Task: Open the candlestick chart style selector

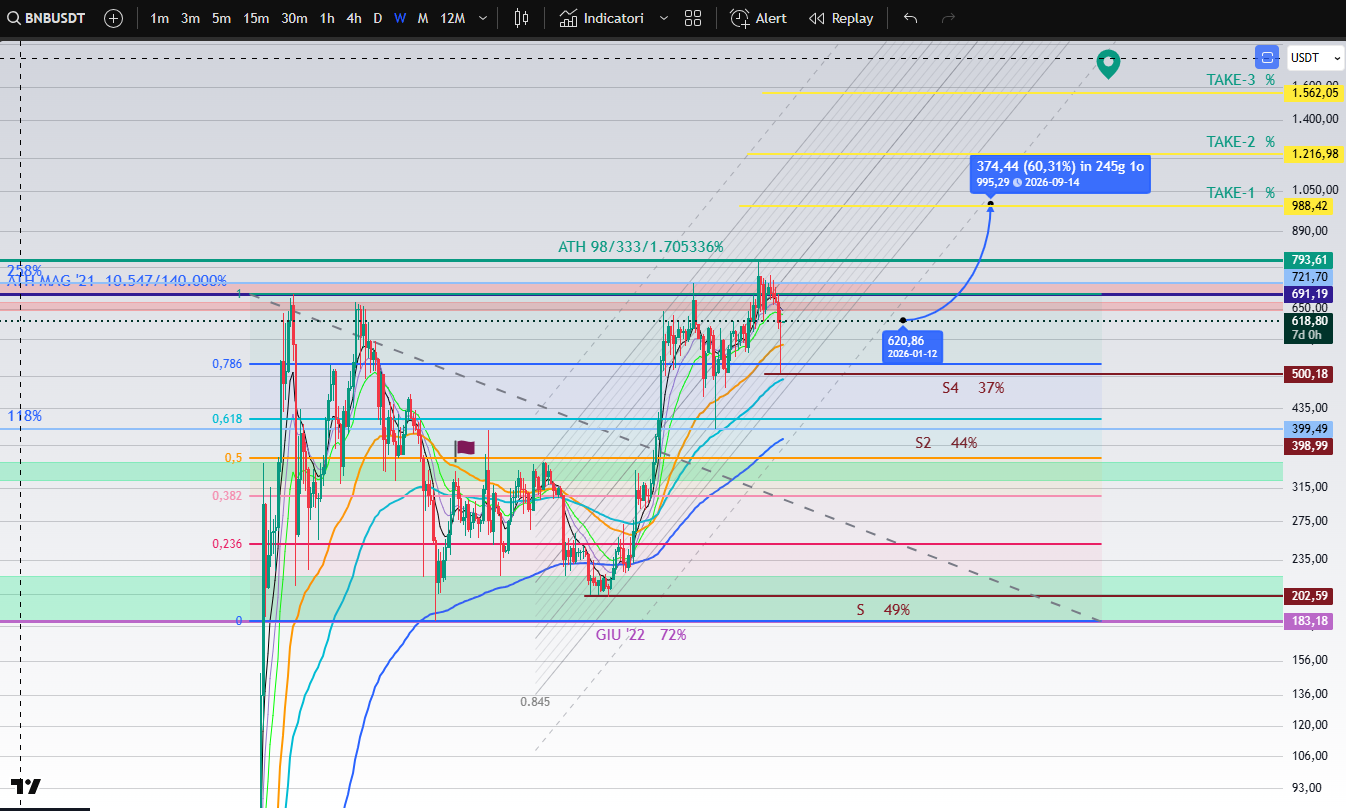Action: pos(520,18)
